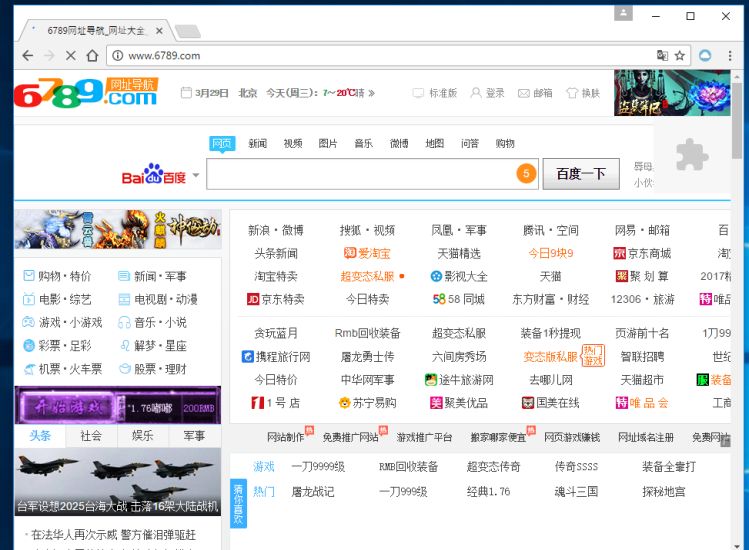Image resolution: width=749 pixels, height=550 pixels.
Task: Click the page vertical scrollbar thumb
Action: pyautogui.click(x=737, y=120)
